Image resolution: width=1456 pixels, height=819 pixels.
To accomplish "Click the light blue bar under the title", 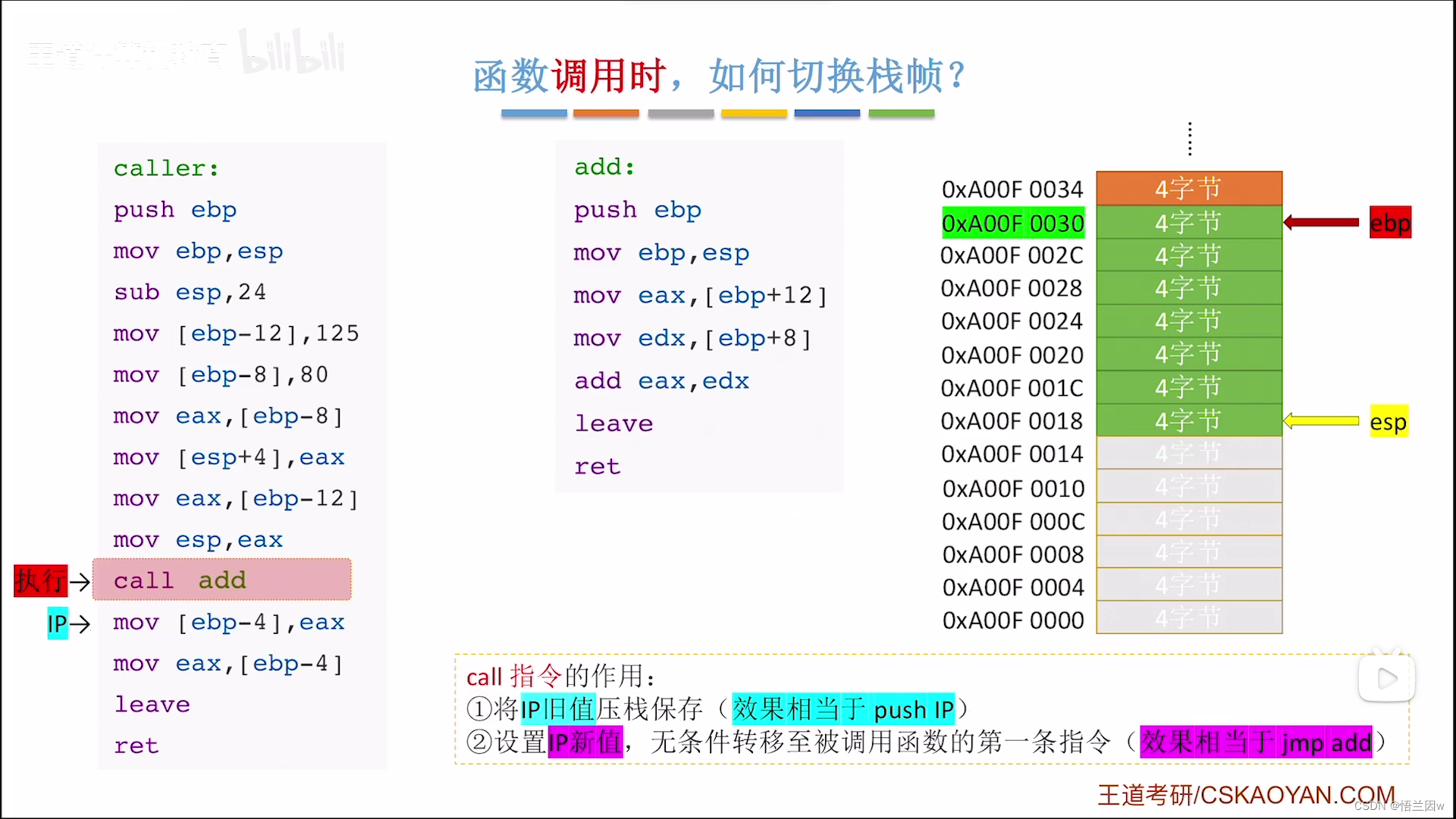I will pos(534,114).
